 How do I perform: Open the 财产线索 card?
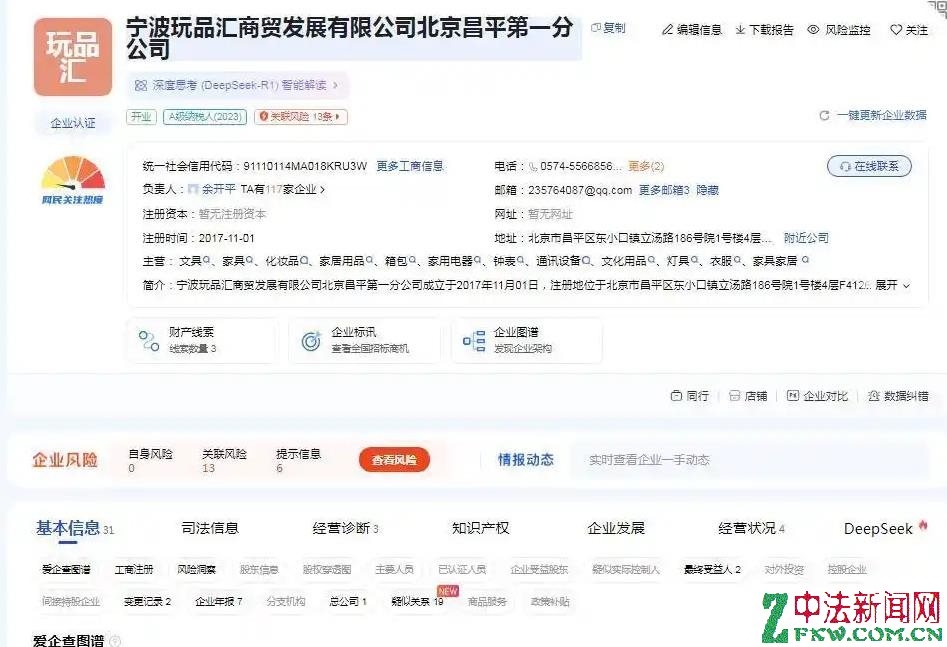(202, 340)
